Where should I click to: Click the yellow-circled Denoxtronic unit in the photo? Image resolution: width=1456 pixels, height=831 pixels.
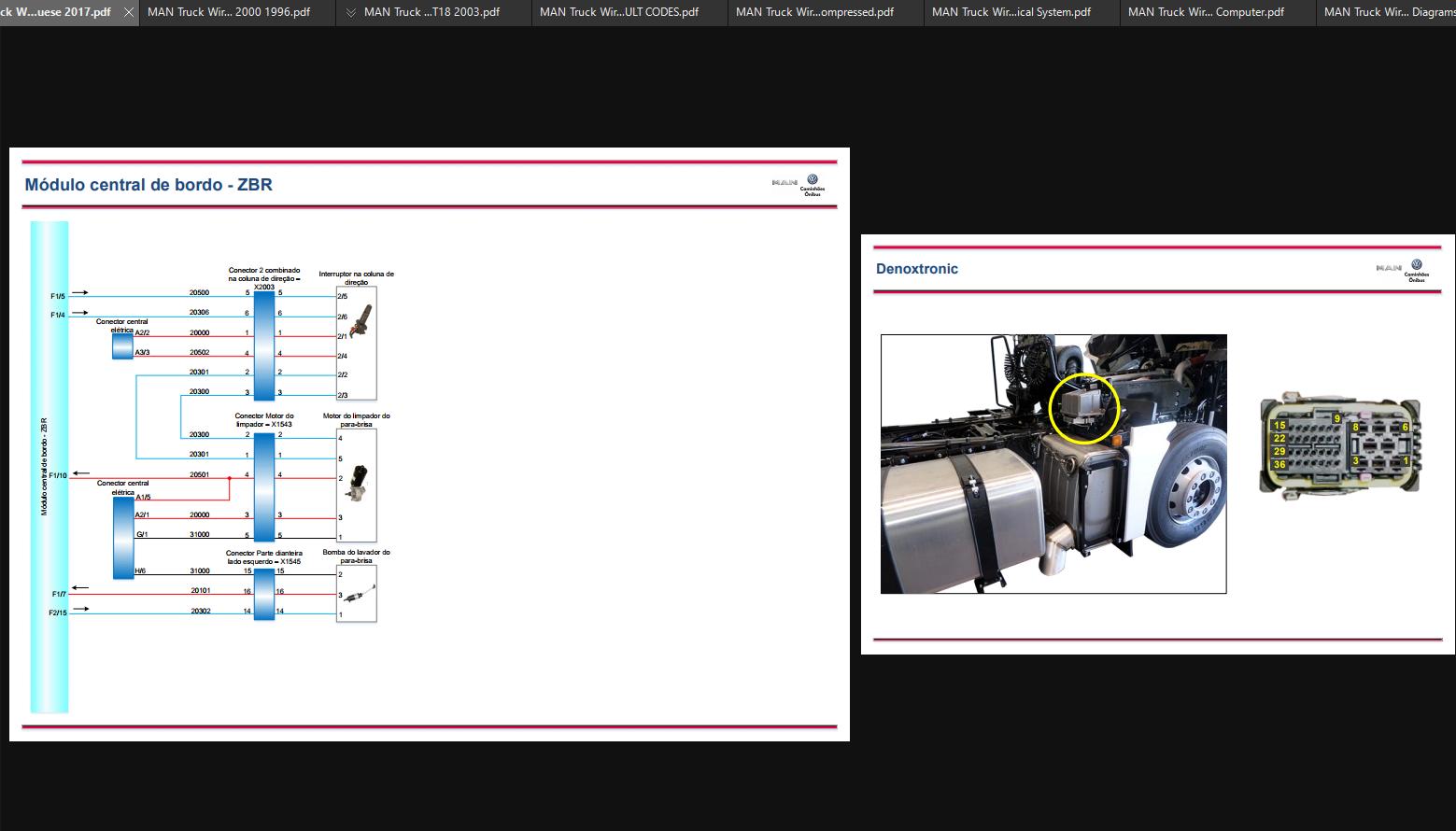pos(1083,408)
